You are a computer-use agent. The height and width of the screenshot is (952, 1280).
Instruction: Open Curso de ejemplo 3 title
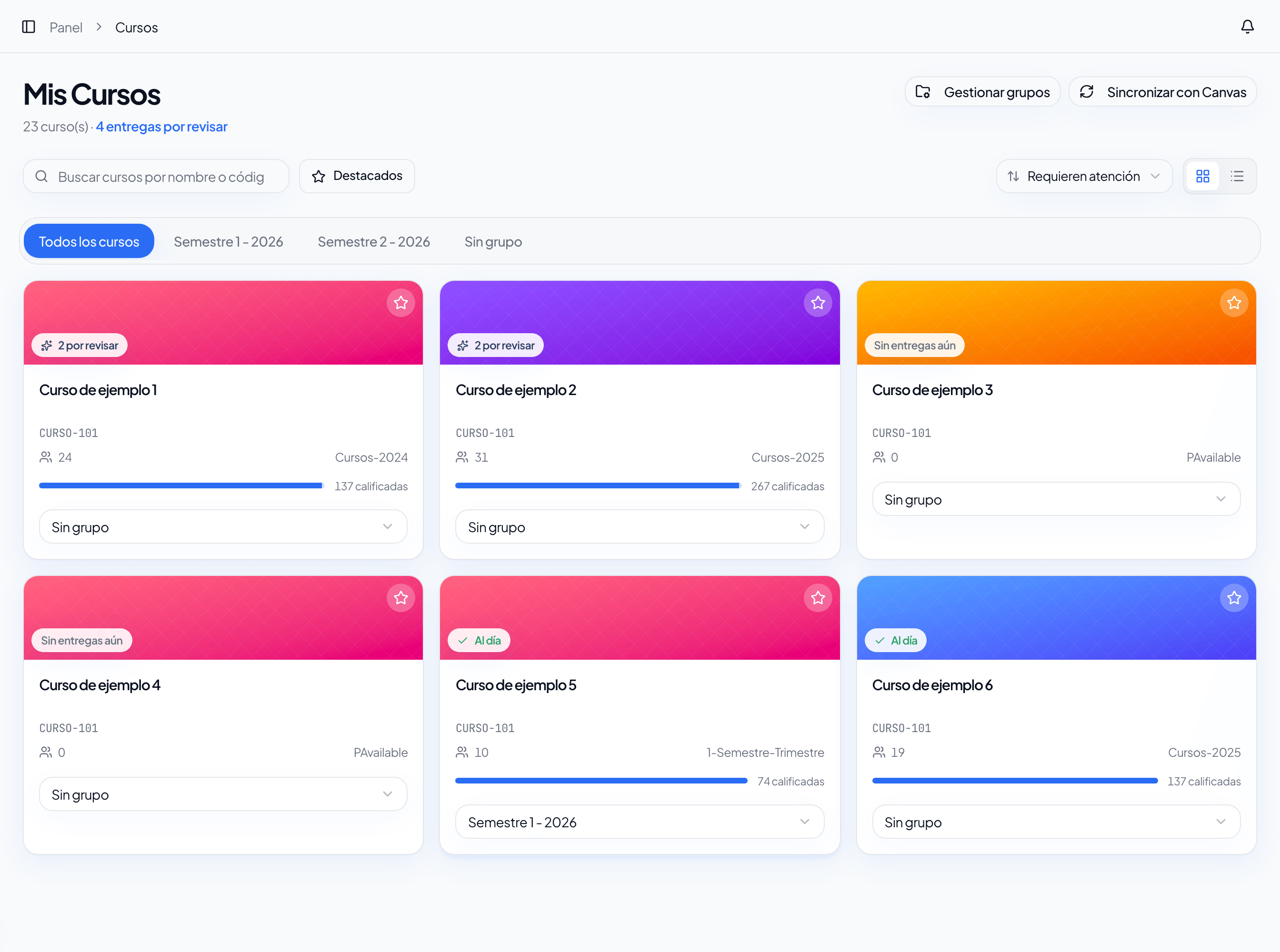coord(932,390)
